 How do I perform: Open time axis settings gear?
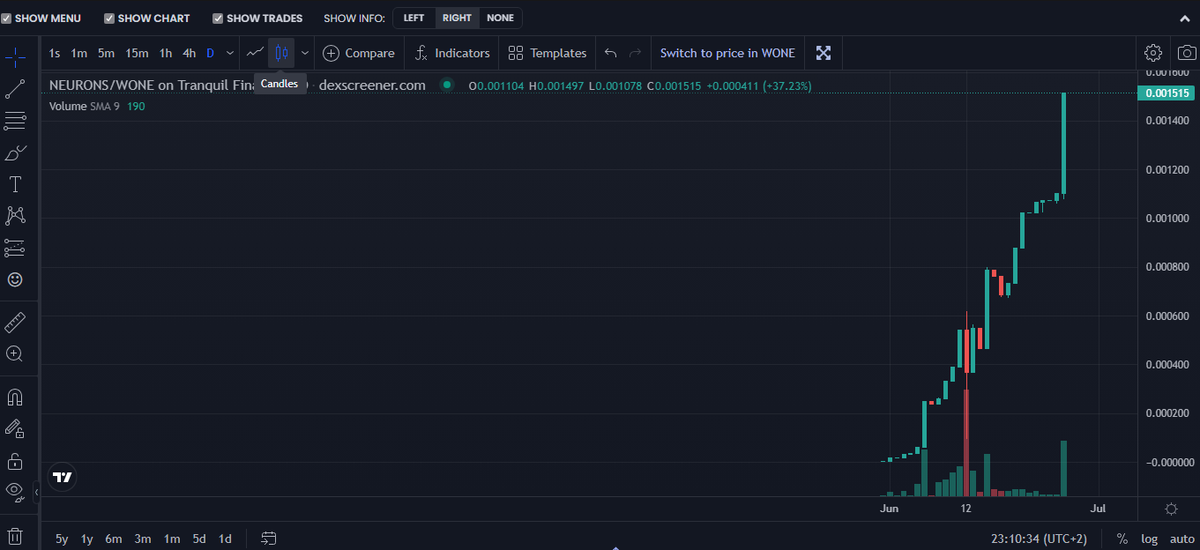(1172, 509)
